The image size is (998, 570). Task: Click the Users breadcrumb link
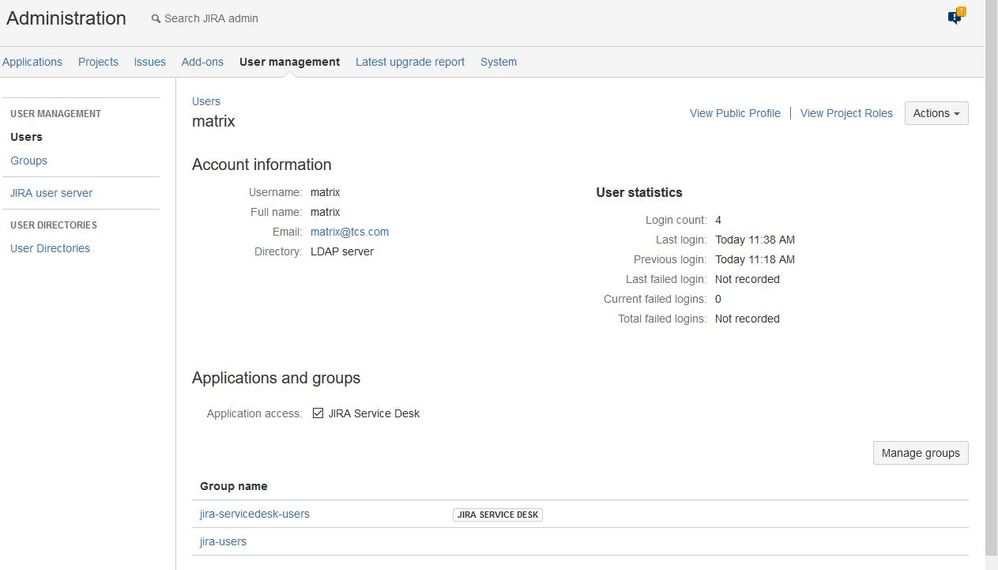point(206,101)
